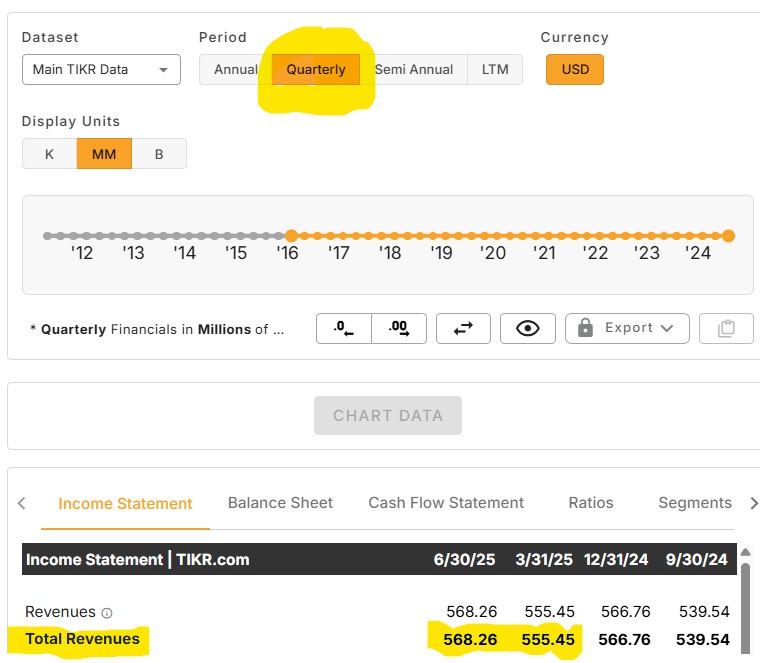Click the clipboard copy icon
The width and height of the screenshot is (760, 663).
(726, 328)
